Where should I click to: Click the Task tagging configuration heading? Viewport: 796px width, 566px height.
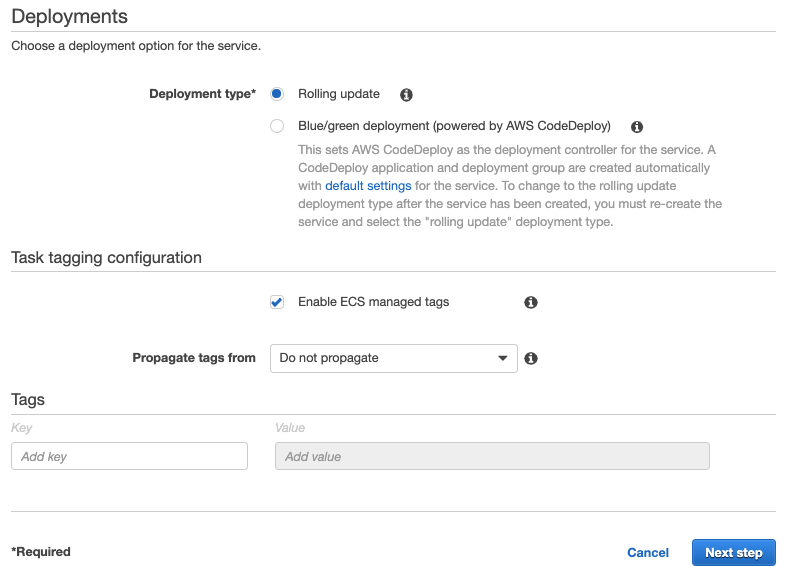pyautogui.click(x=106, y=258)
